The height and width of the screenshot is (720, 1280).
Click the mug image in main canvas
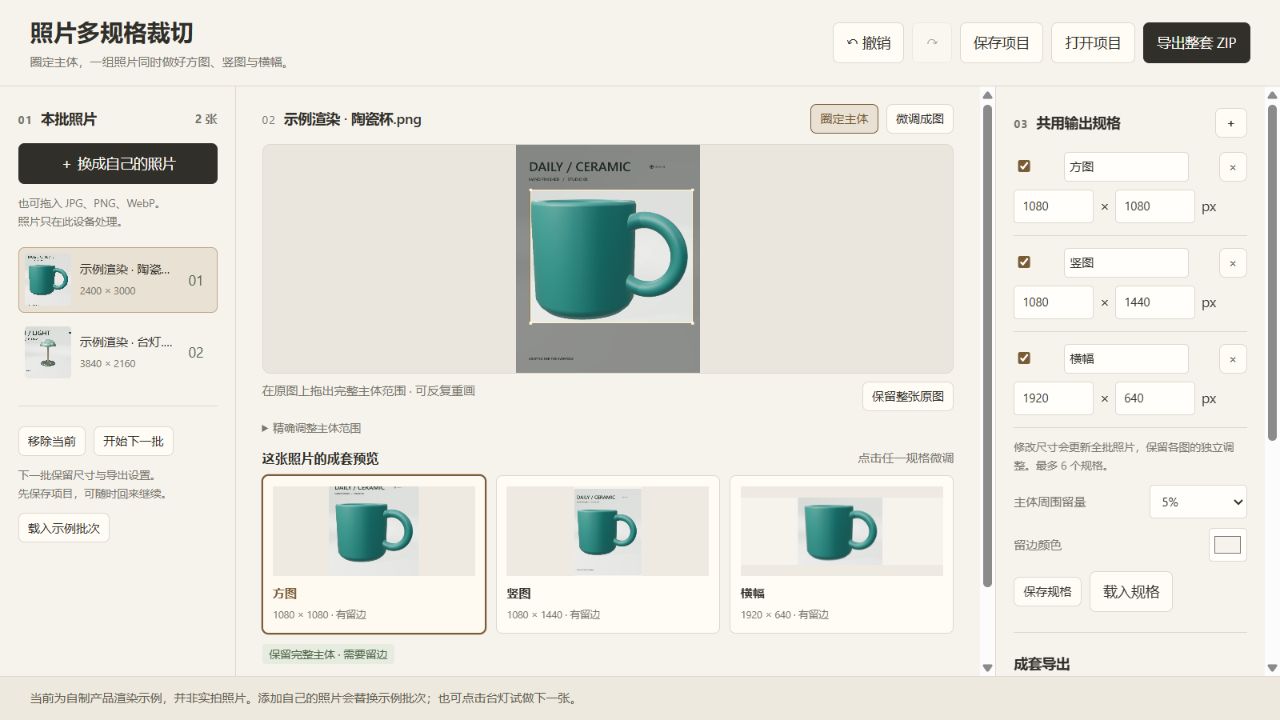pyautogui.click(x=608, y=258)
